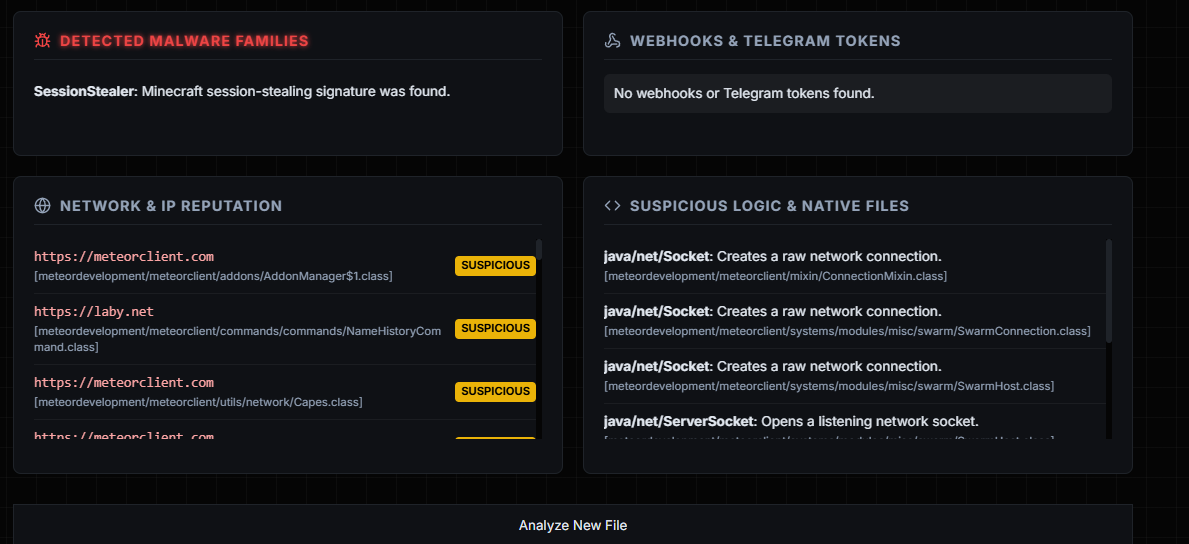This screenshot has width=1189, height=544.
Task: Select the java/net/ServerSocket listening socket entry
Action: point(792,421)
